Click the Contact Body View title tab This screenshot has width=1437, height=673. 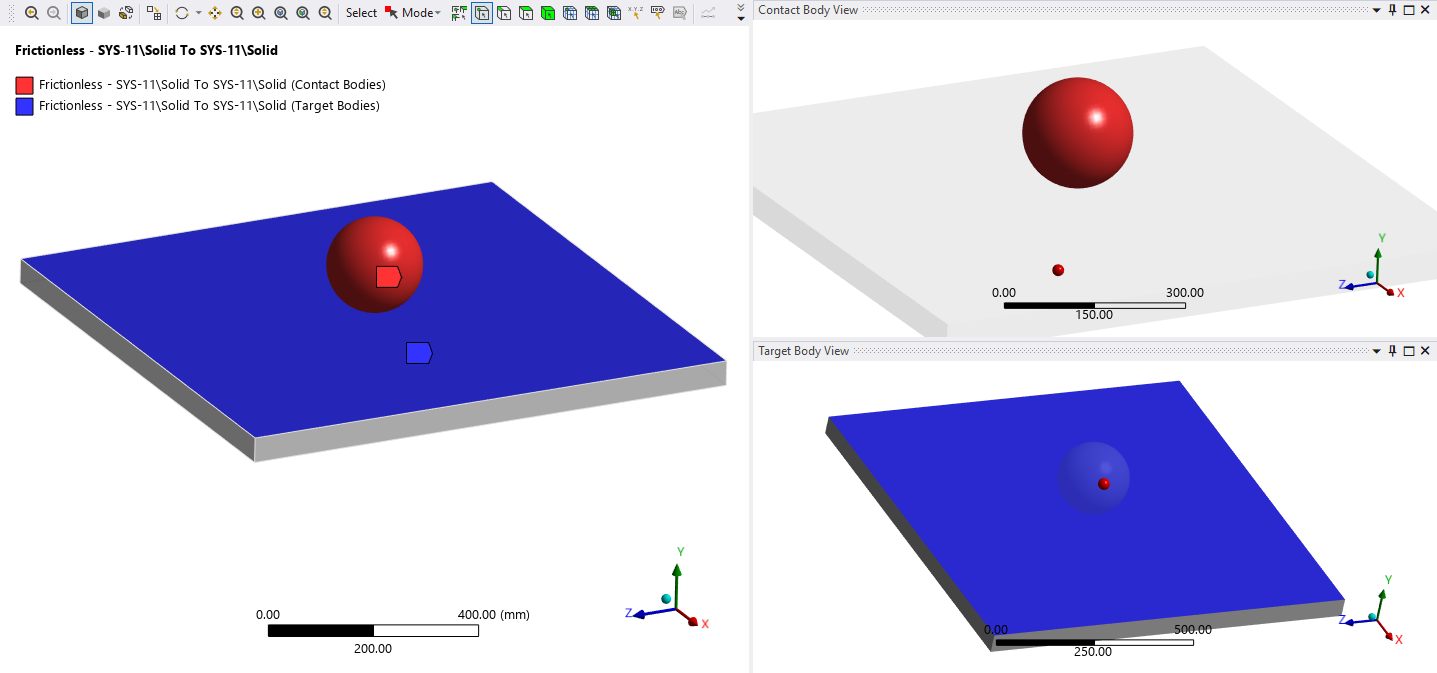808,9
